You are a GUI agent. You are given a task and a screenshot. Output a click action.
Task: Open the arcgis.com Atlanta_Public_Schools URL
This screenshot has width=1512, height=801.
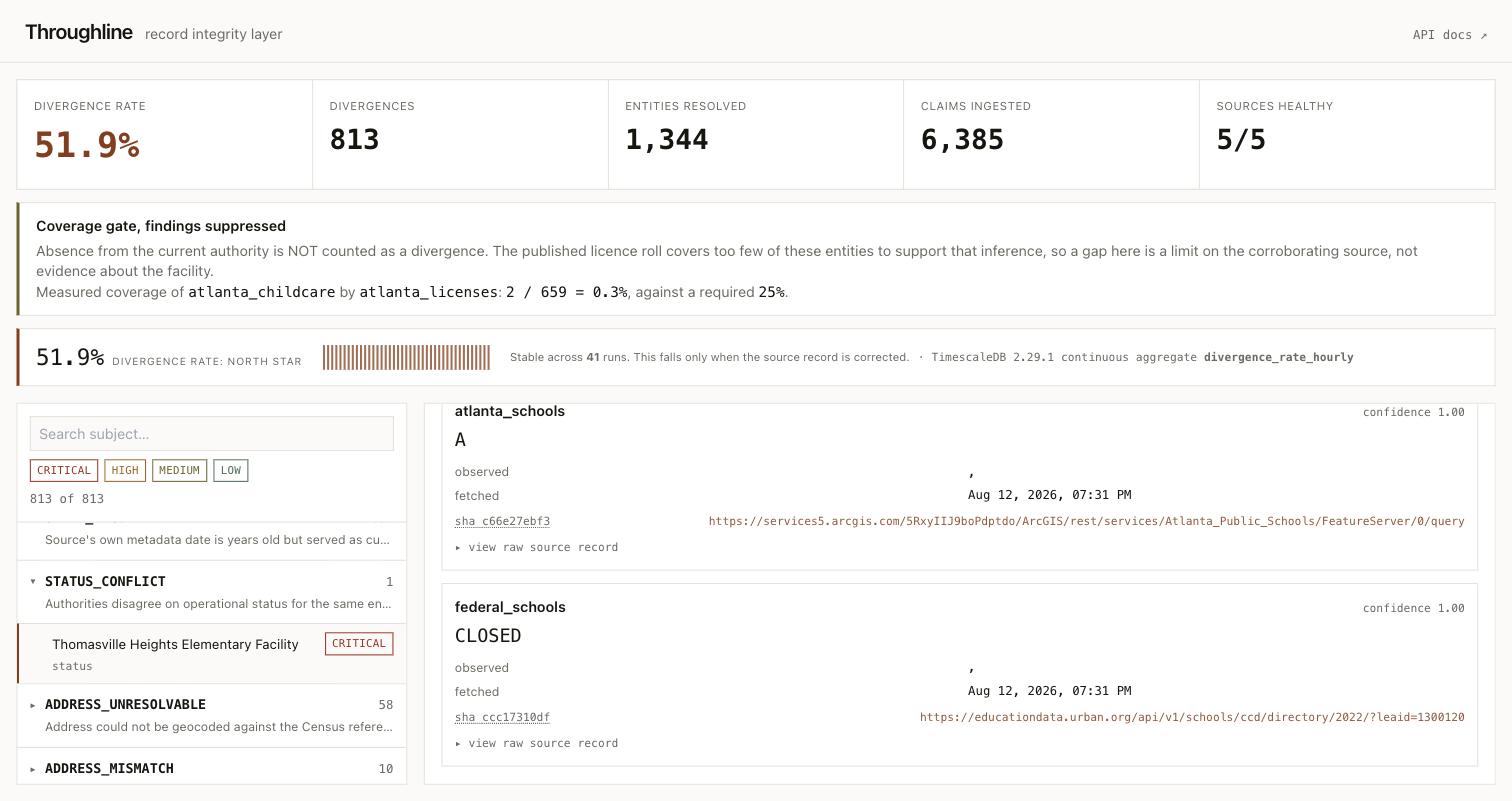(1087, 521)
